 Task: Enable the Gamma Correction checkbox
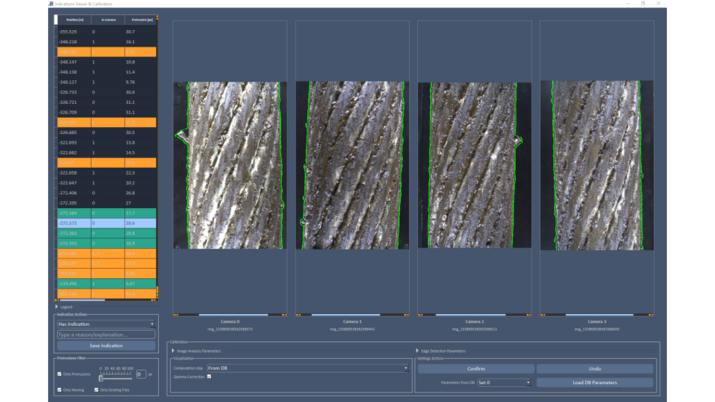[209, 377]
